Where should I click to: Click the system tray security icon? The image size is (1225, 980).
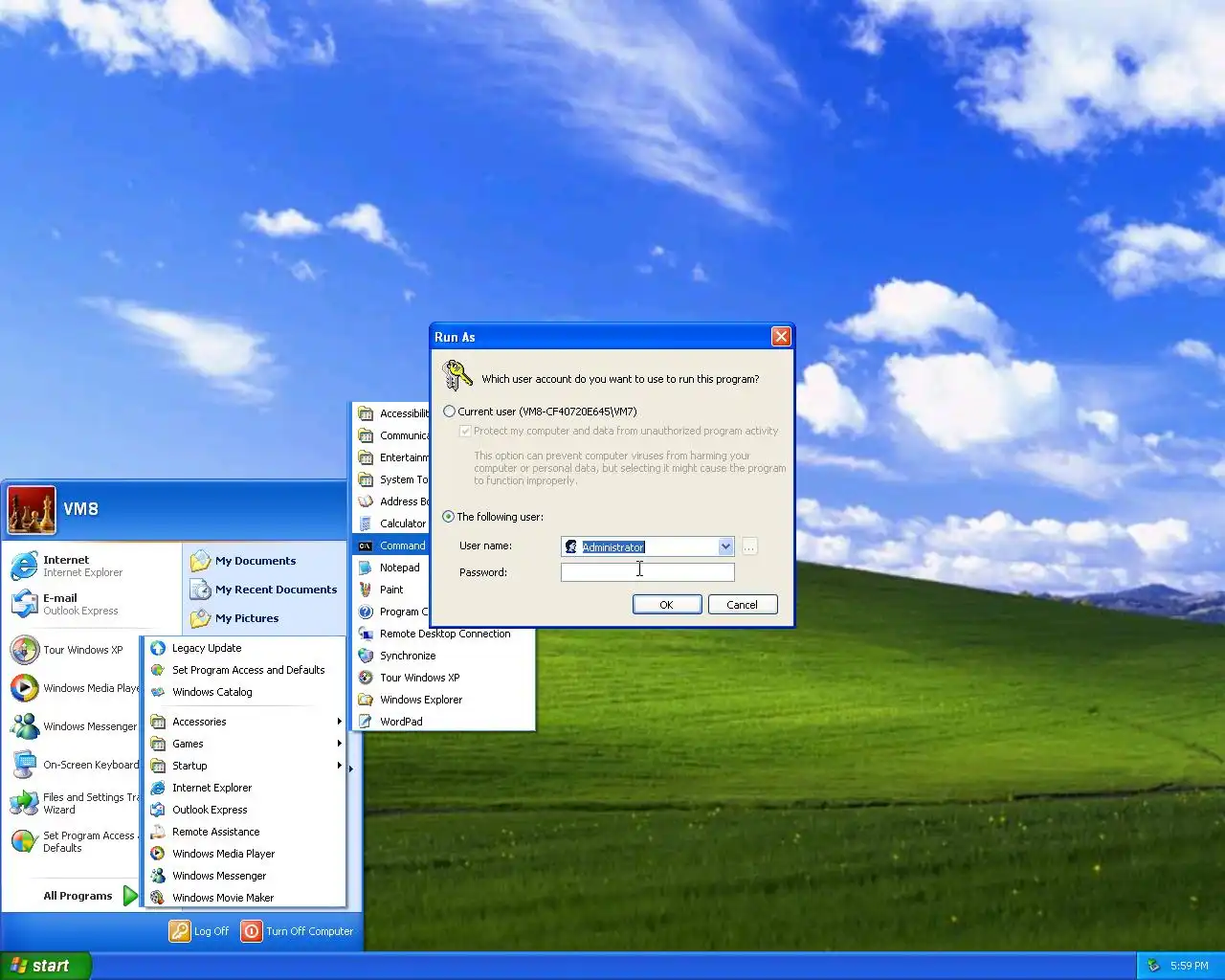[x=1153, y=966]
